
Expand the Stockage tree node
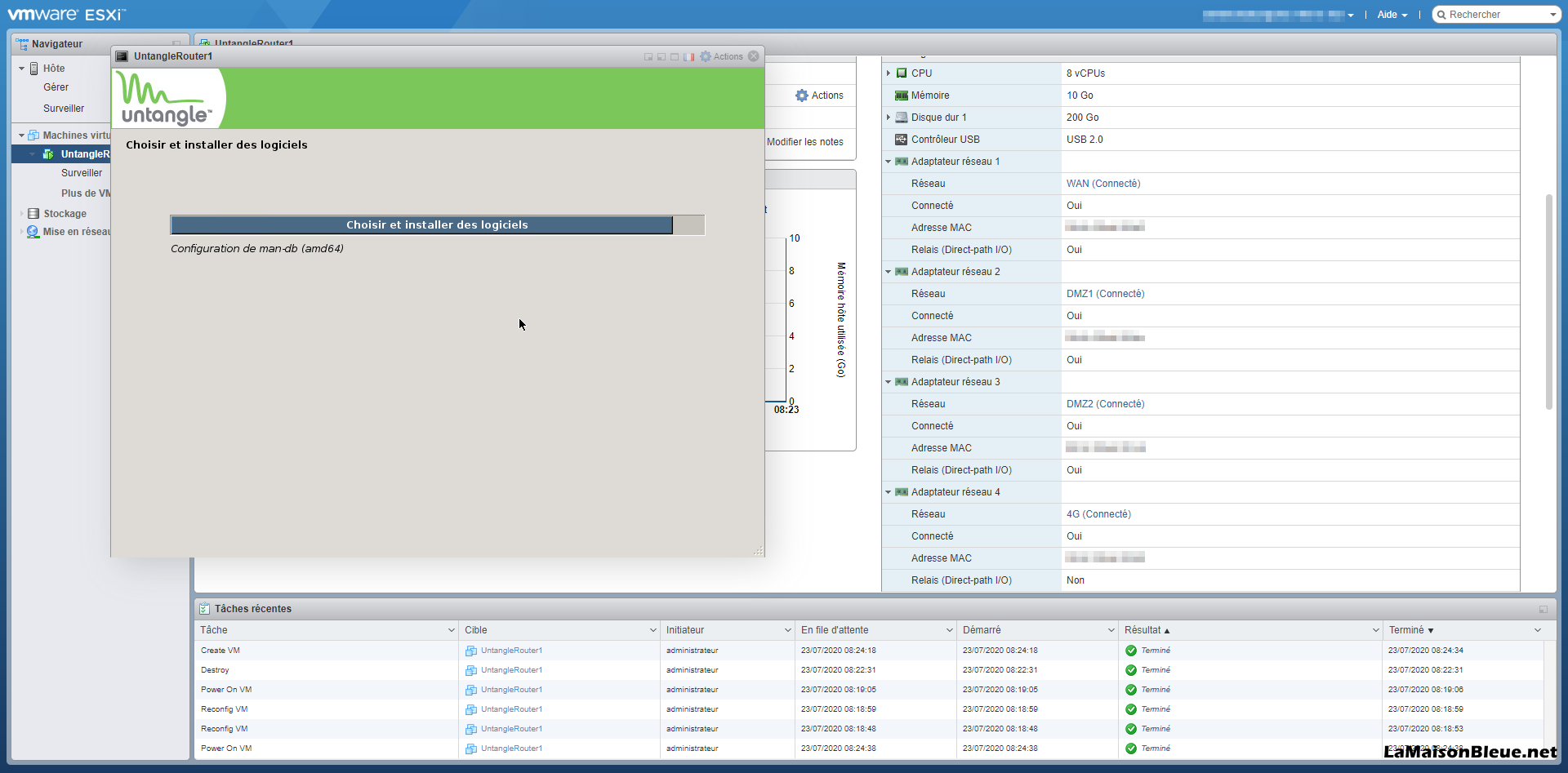pyautogui.click(x=21, y=214)
